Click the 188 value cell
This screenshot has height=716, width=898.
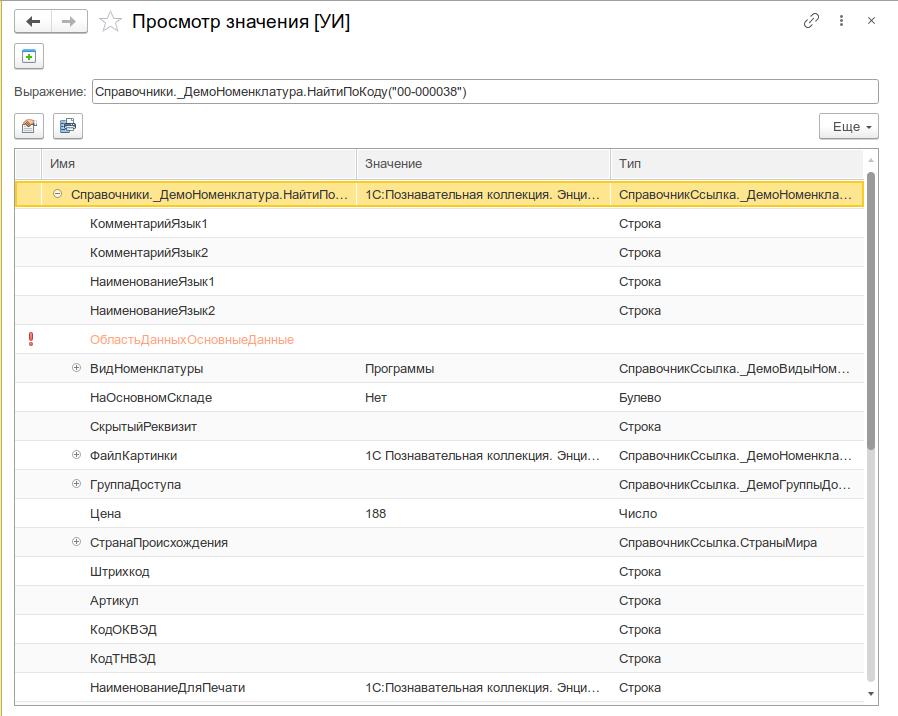(483, 514)
